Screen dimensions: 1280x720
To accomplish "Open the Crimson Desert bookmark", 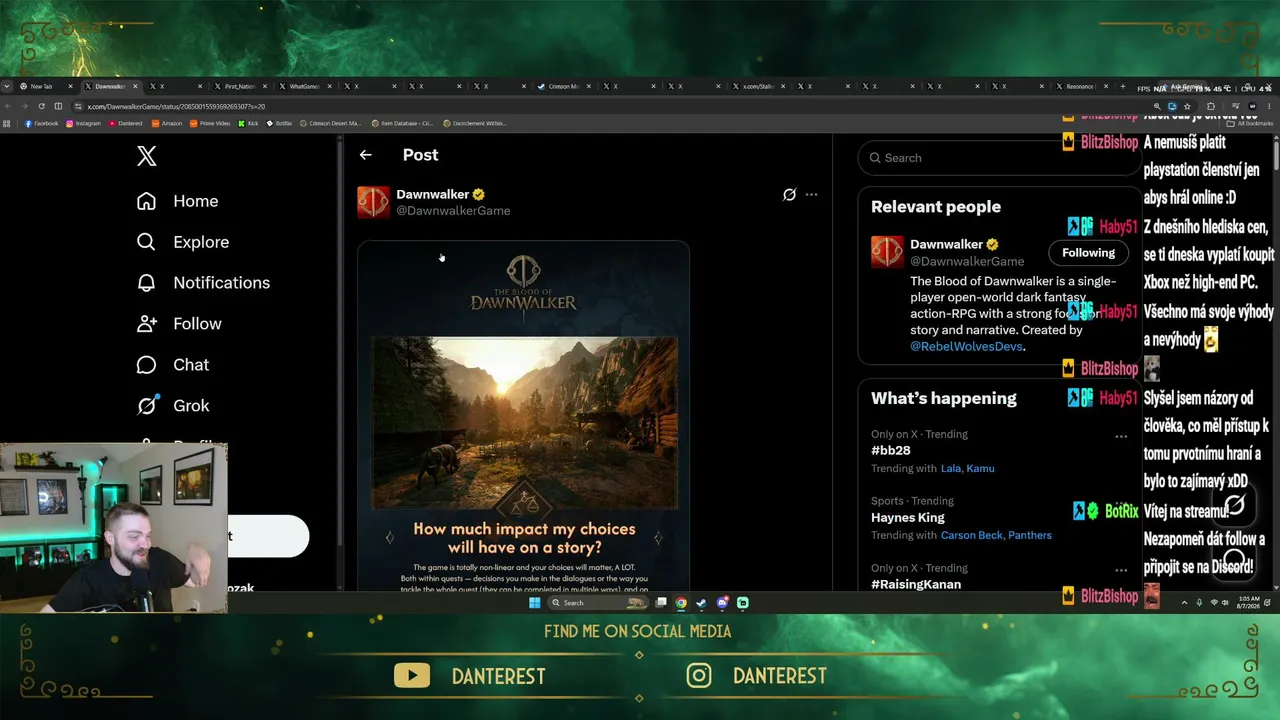I will pos(330,124).
